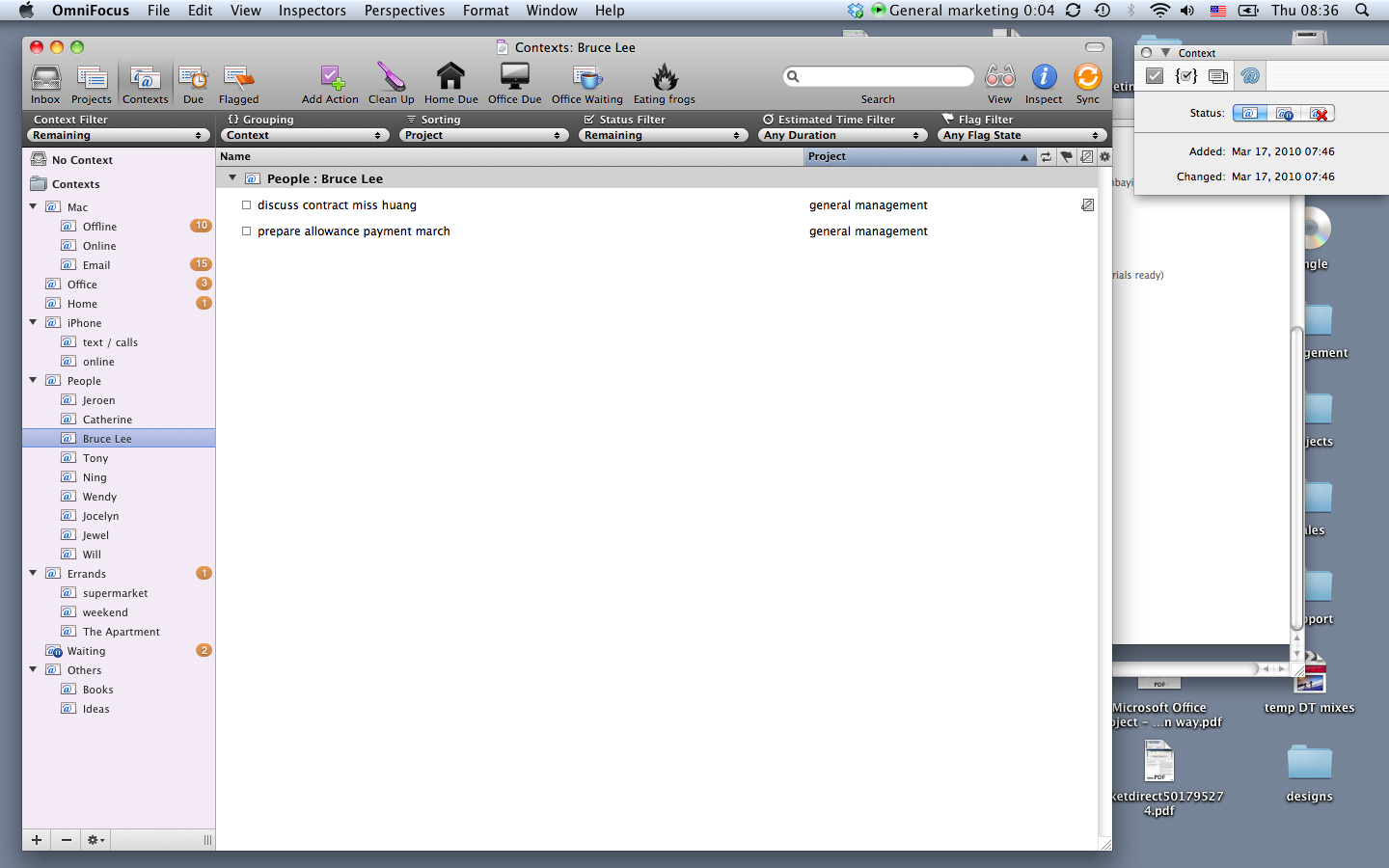1389x868 pixels.
Task: Open the Flag Filter dropdown
Action: pos(1021,135)
